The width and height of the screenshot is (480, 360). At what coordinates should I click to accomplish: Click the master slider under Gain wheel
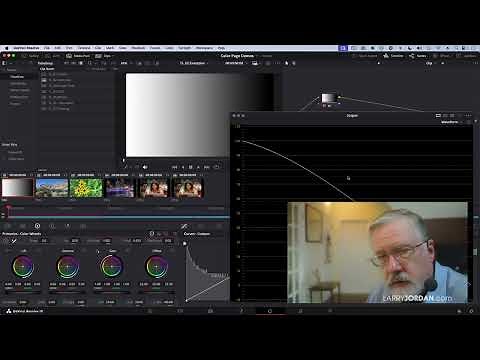click(x=112, y=292)
